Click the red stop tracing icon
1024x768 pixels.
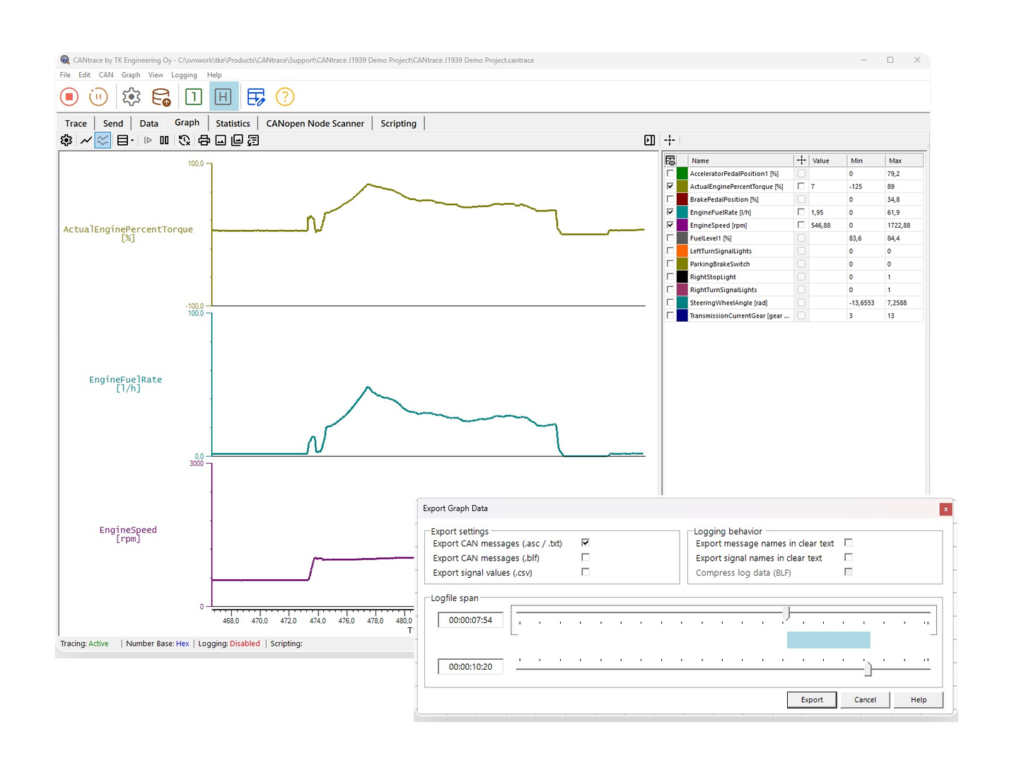coord(69,97)
